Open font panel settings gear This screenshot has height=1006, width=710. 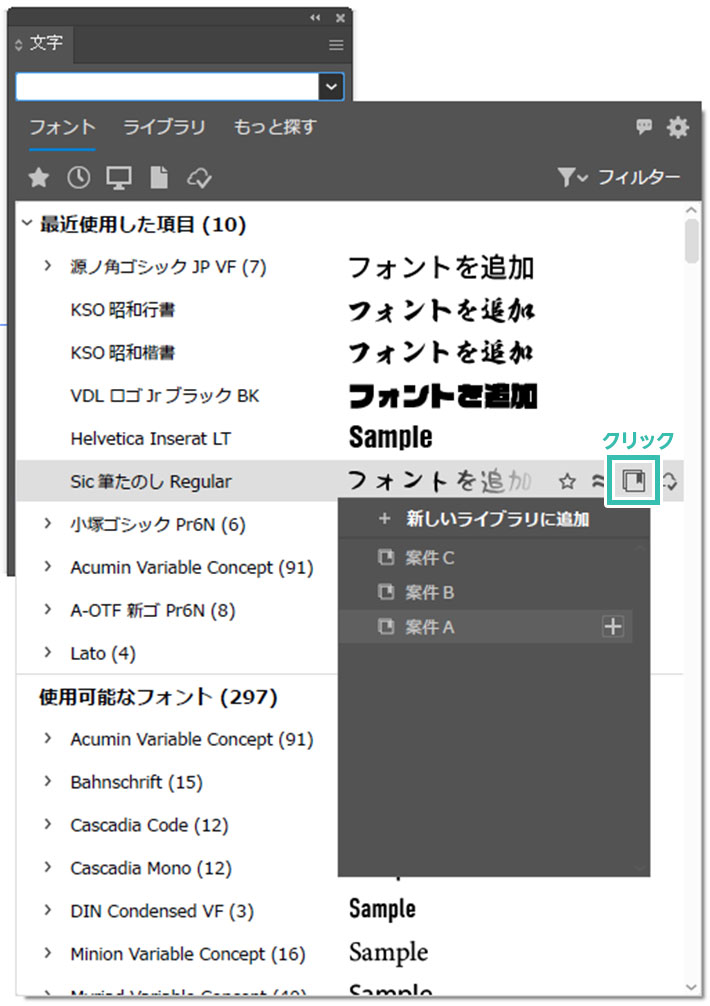pos(678,127)
